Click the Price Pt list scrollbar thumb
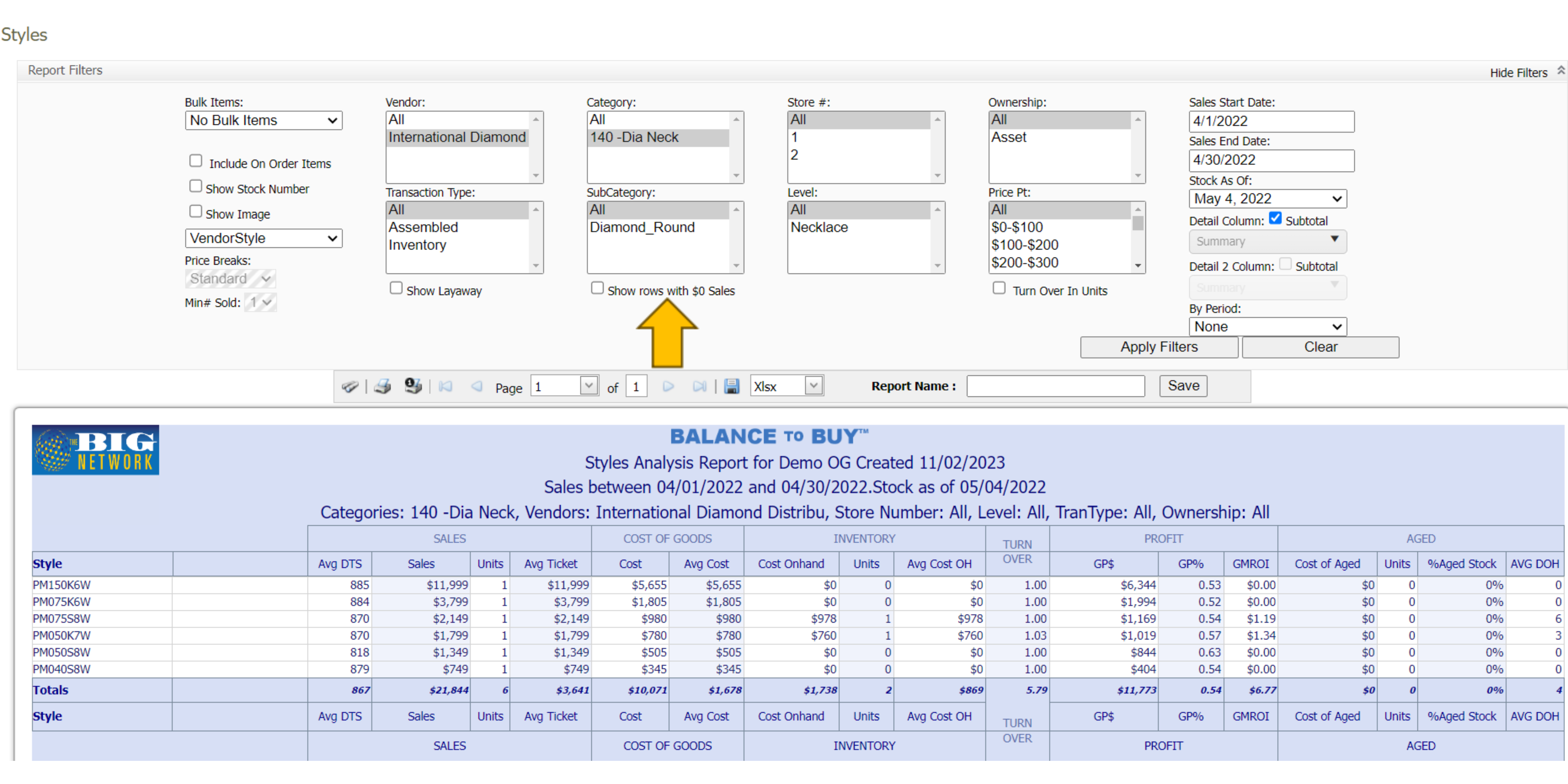Screen dimensions: 1568x784 (x=1138, y=223)
